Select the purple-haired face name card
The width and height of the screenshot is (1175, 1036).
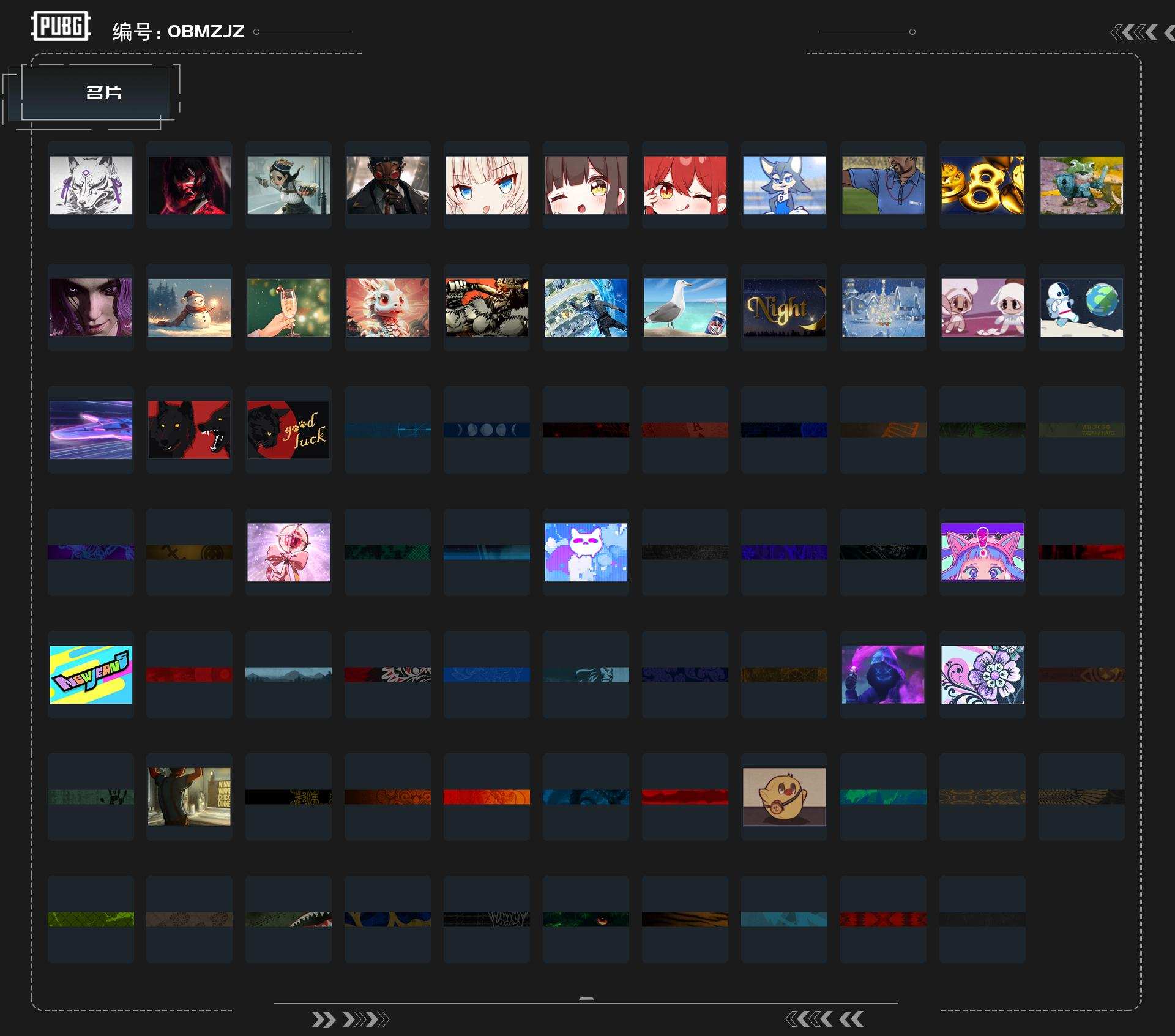point(91,307)
